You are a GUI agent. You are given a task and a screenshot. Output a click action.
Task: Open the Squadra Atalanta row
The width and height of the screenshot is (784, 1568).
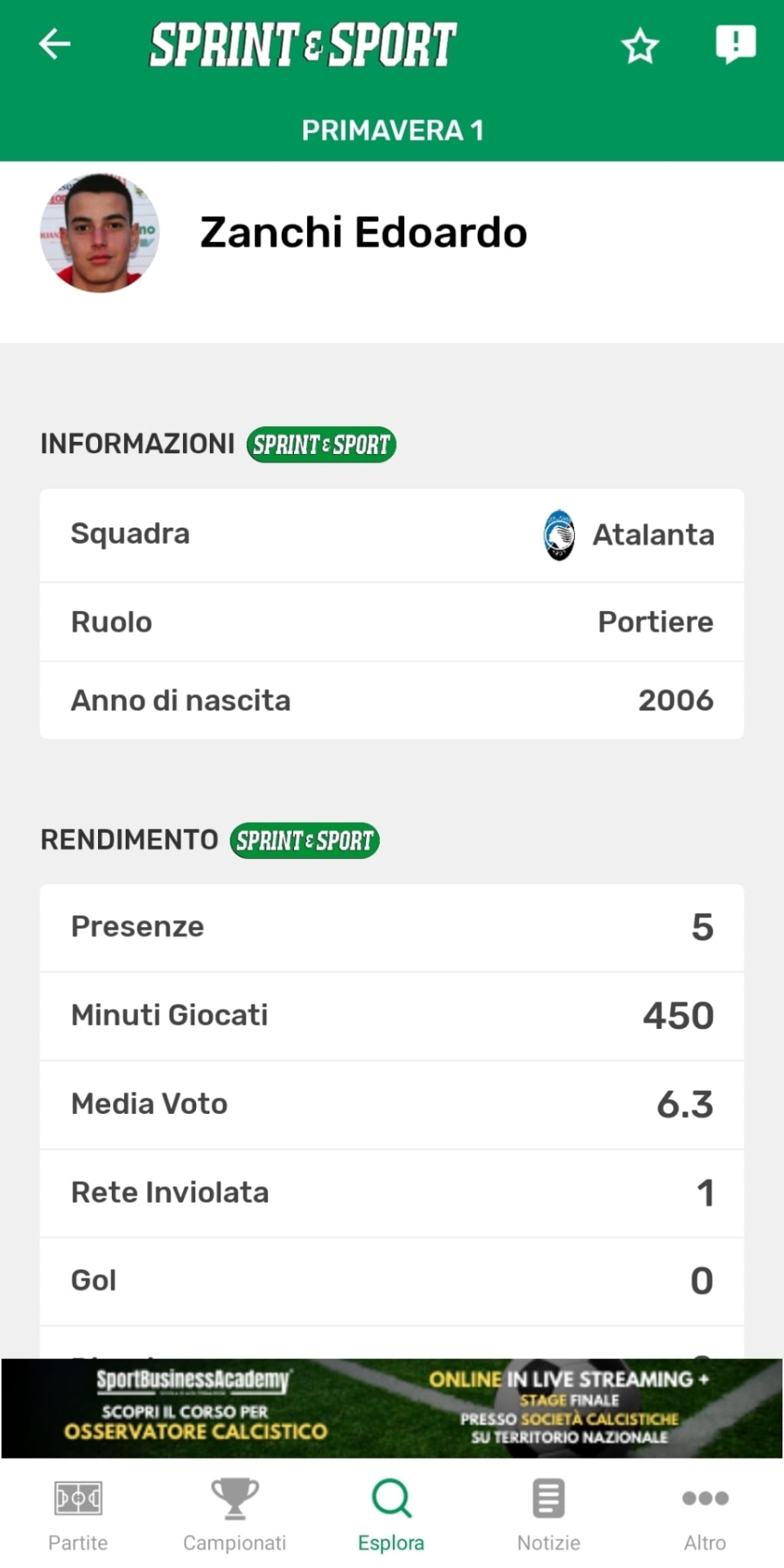click(x=392, y=535)
